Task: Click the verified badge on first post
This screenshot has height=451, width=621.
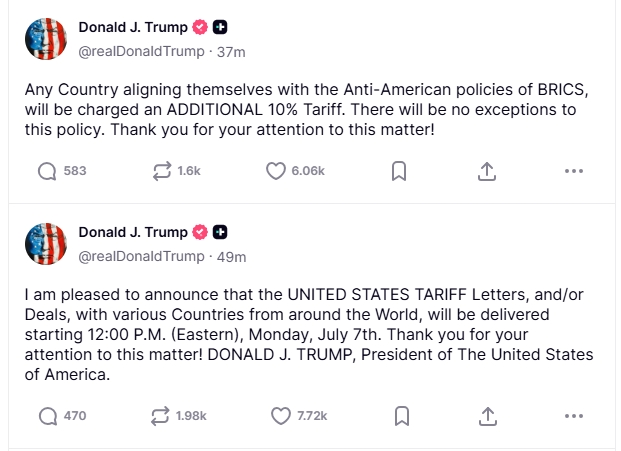Action: [x=199, y=27]
